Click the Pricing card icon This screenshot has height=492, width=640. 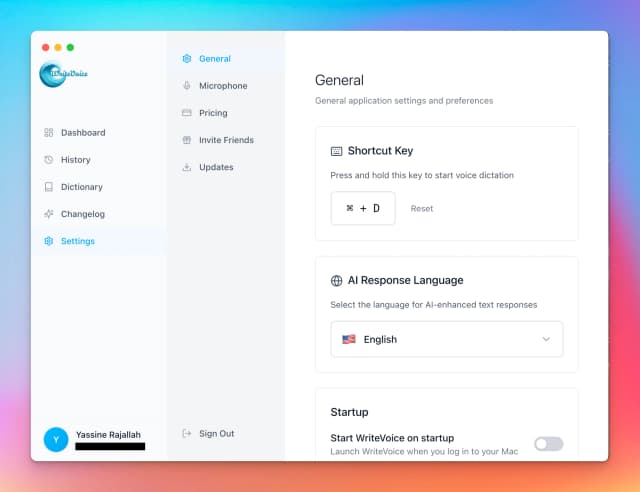[x=187, y=113]
